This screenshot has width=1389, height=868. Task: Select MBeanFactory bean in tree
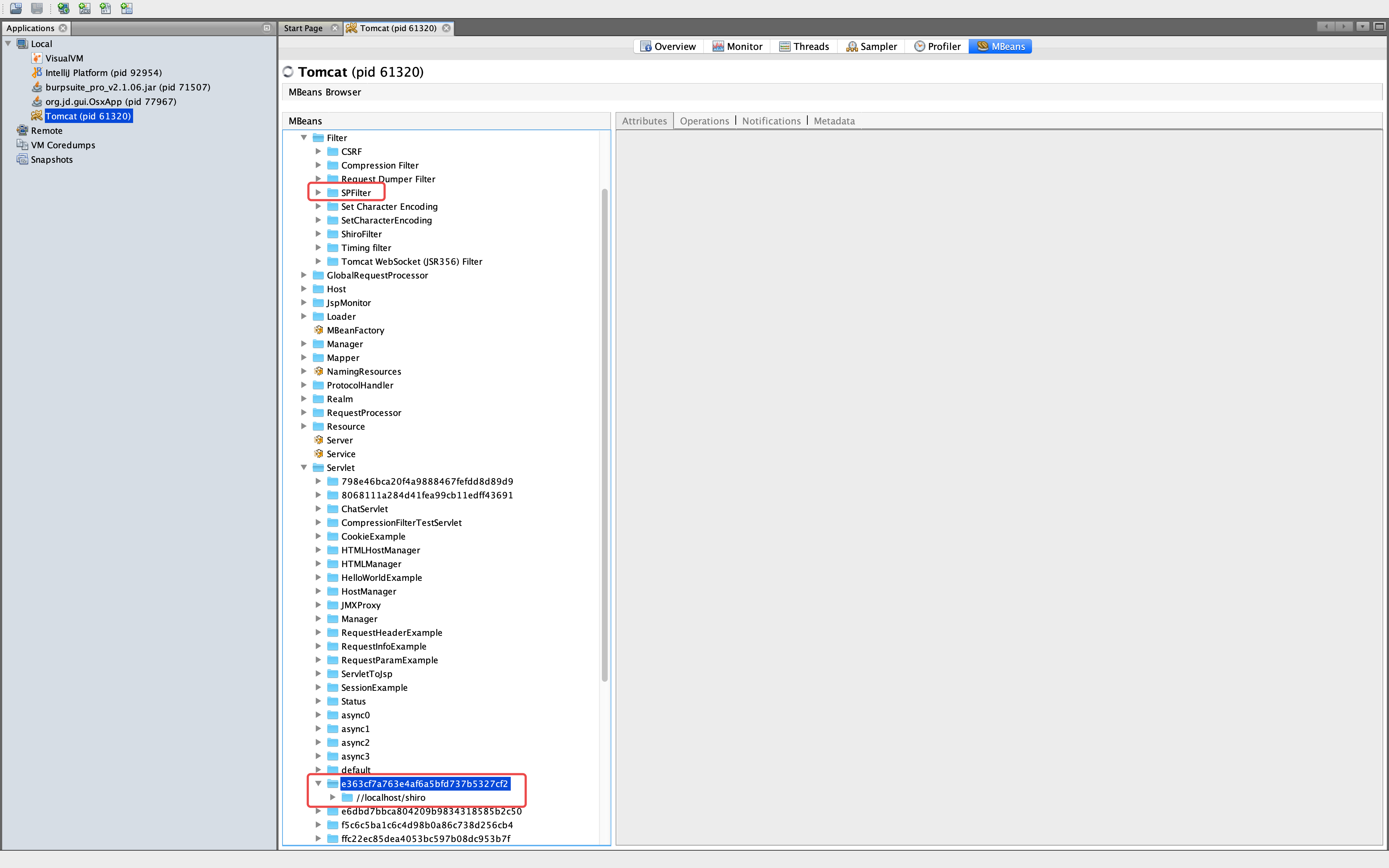(355, 330)
